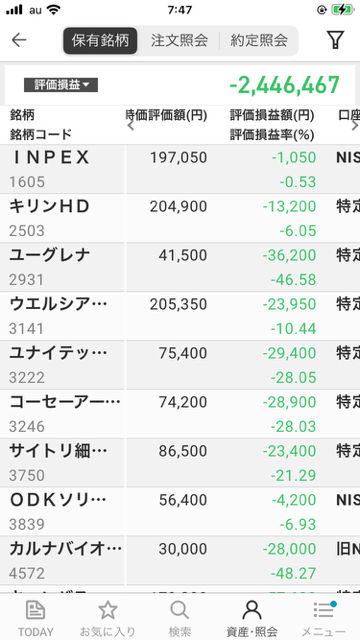
Task: Open お気に入り star icon
Action: click(108, 611)
